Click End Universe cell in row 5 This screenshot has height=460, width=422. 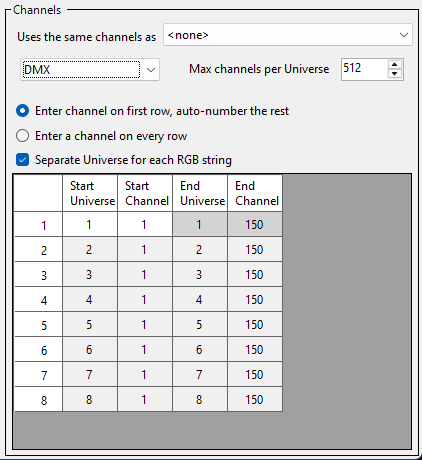[x=200, y=325]
